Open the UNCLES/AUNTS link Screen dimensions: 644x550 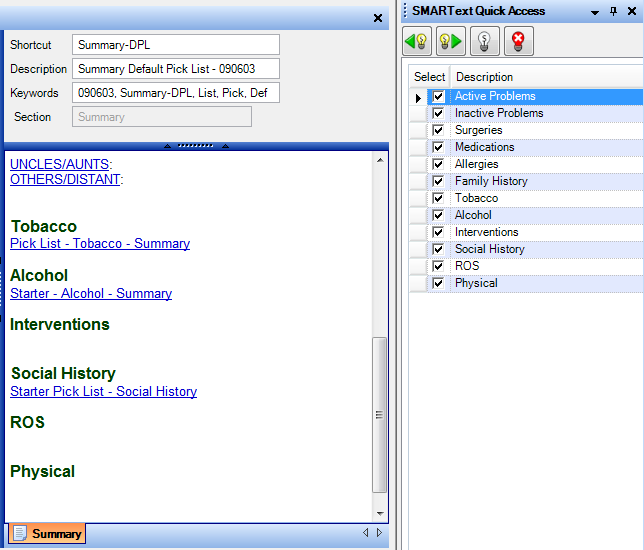(60, 164)
